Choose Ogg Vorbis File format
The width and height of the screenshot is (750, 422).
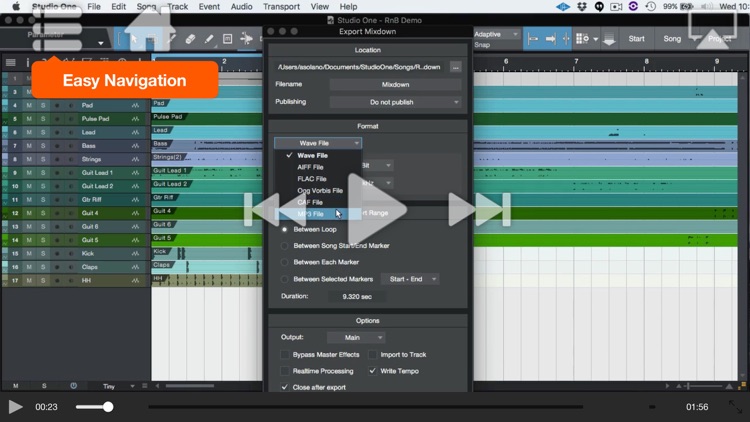[318, 190]
